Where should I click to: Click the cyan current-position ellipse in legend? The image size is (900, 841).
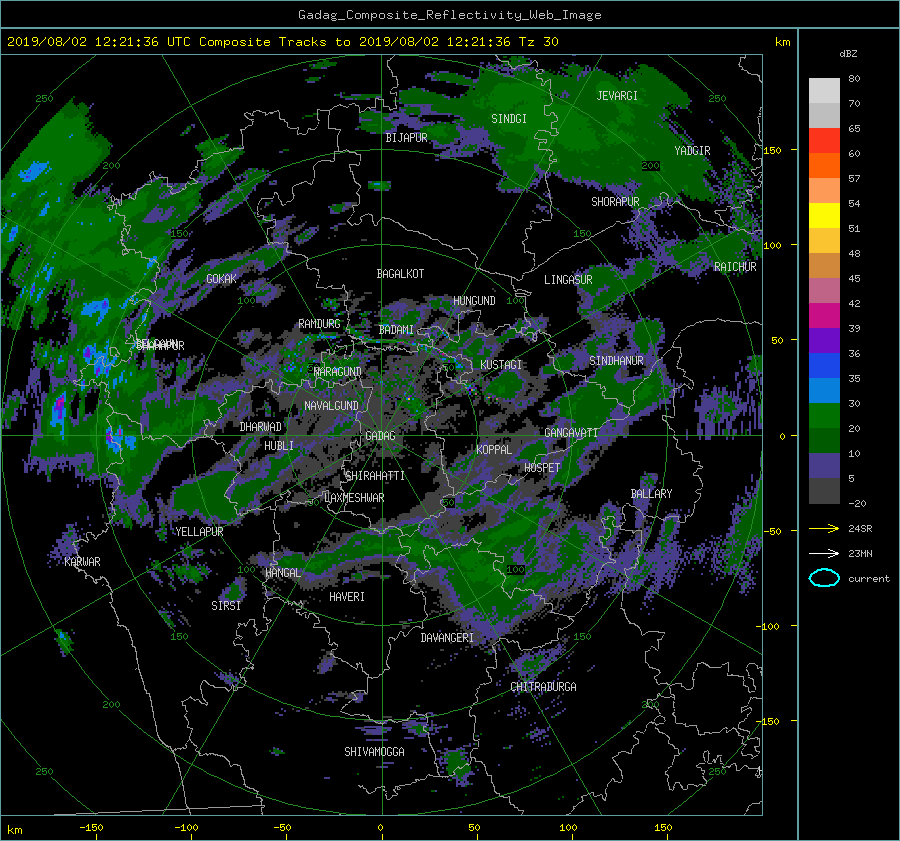click(x=824, y=578)
